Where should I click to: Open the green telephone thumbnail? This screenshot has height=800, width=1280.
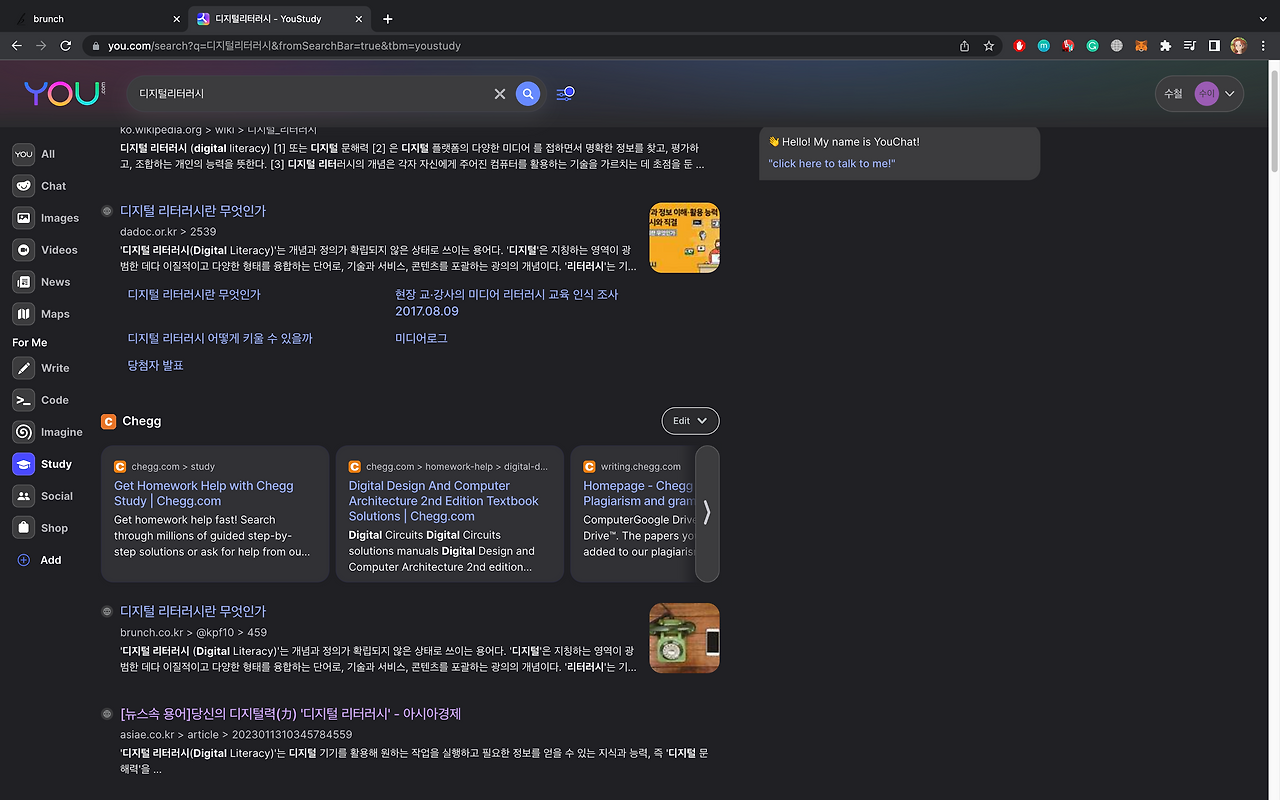684,638
